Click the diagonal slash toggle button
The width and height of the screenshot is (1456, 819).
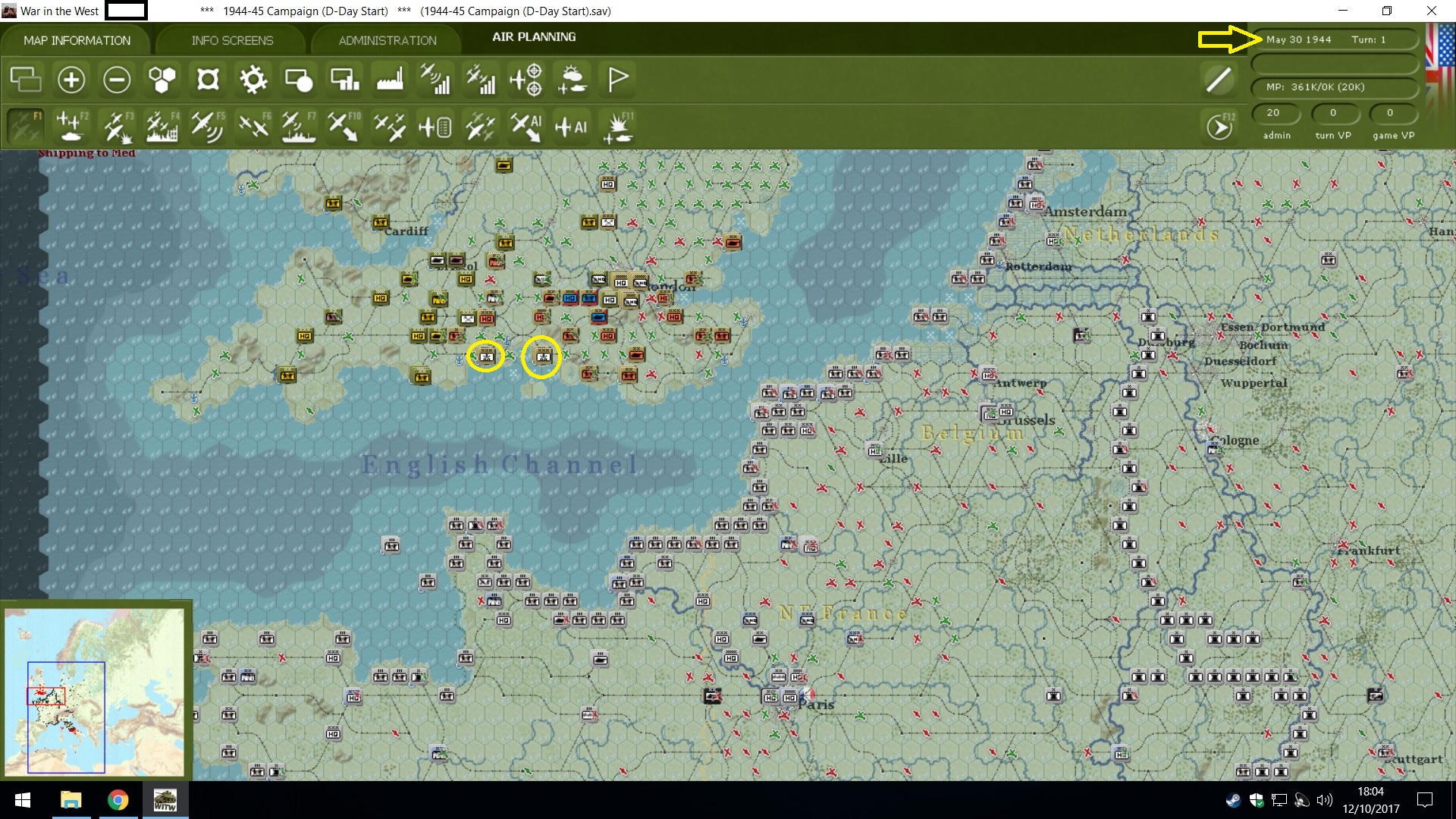pos(1219,80)
